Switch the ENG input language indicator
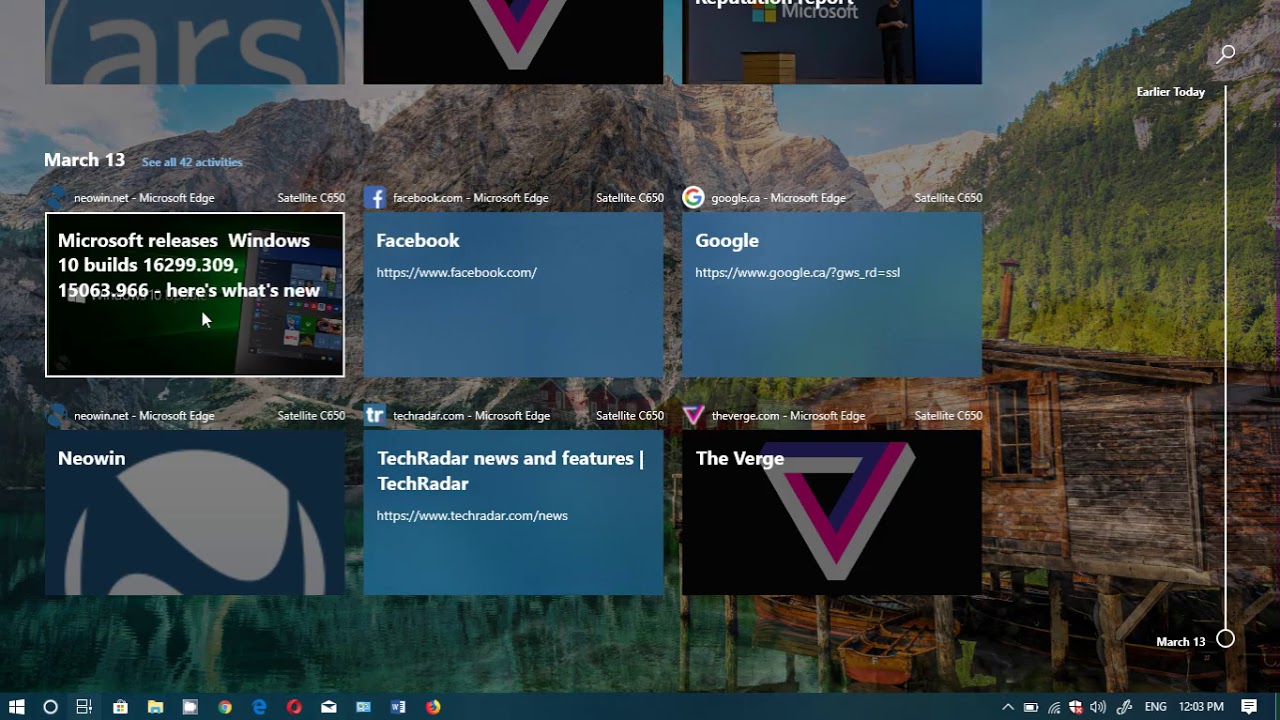This screenshot has height=720, width=1280. point(1156,707)
